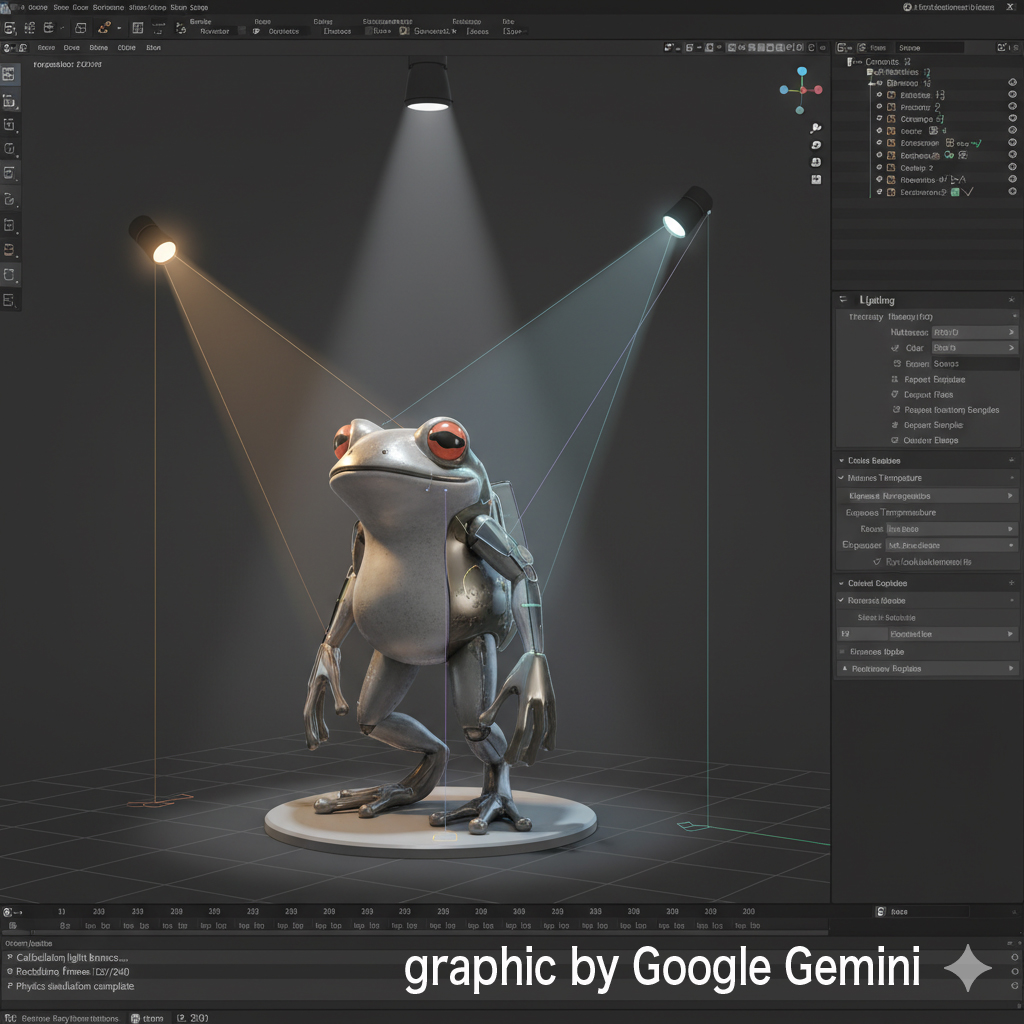The image size is (1024, 1024).
Task: Collapse the Lighting panel header
Action: [843, 300]
